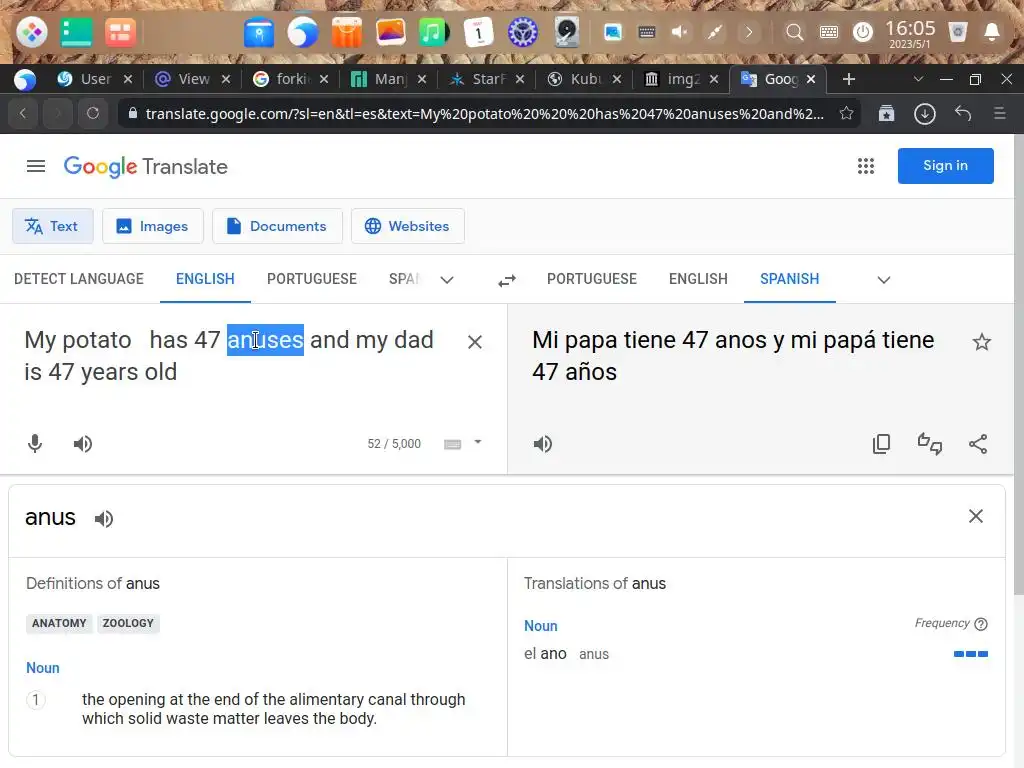
Task: Open Frequency help question mark
Action: (981, 624)
